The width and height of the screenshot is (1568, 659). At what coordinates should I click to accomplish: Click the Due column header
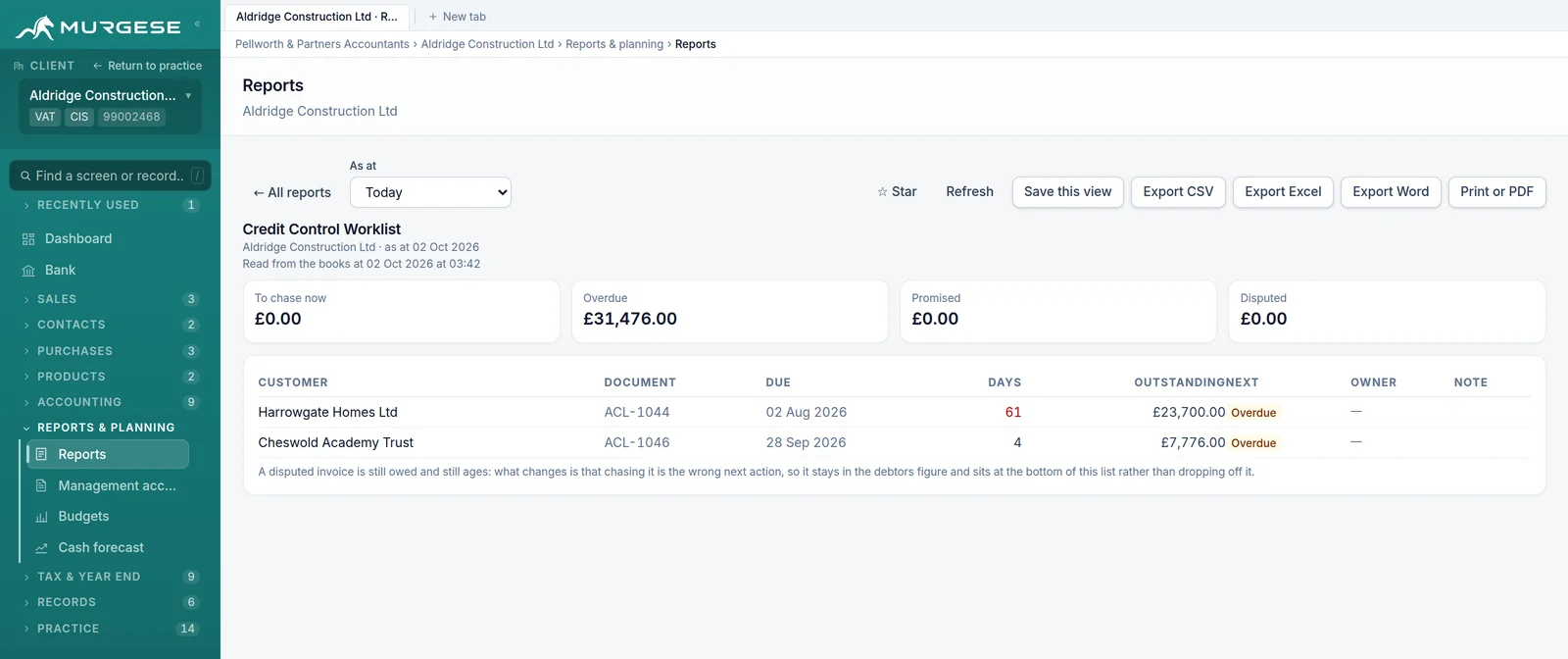pyautogui.click(x=778, y=382)
